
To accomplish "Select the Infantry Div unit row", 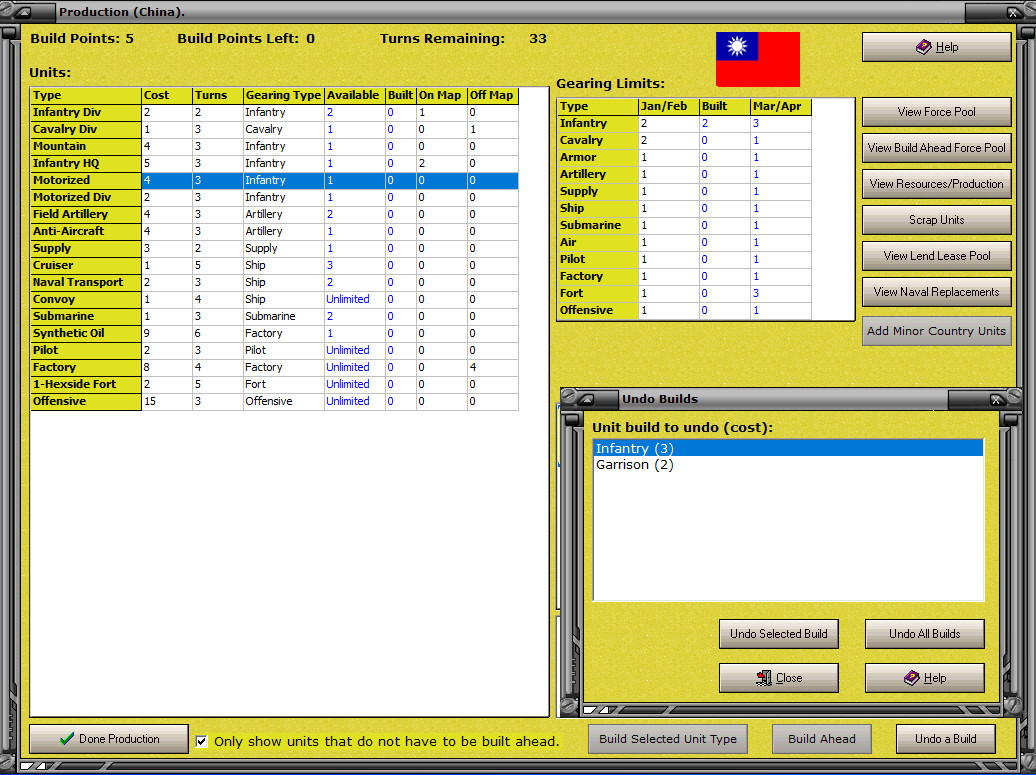I will (x=274, y=112).
